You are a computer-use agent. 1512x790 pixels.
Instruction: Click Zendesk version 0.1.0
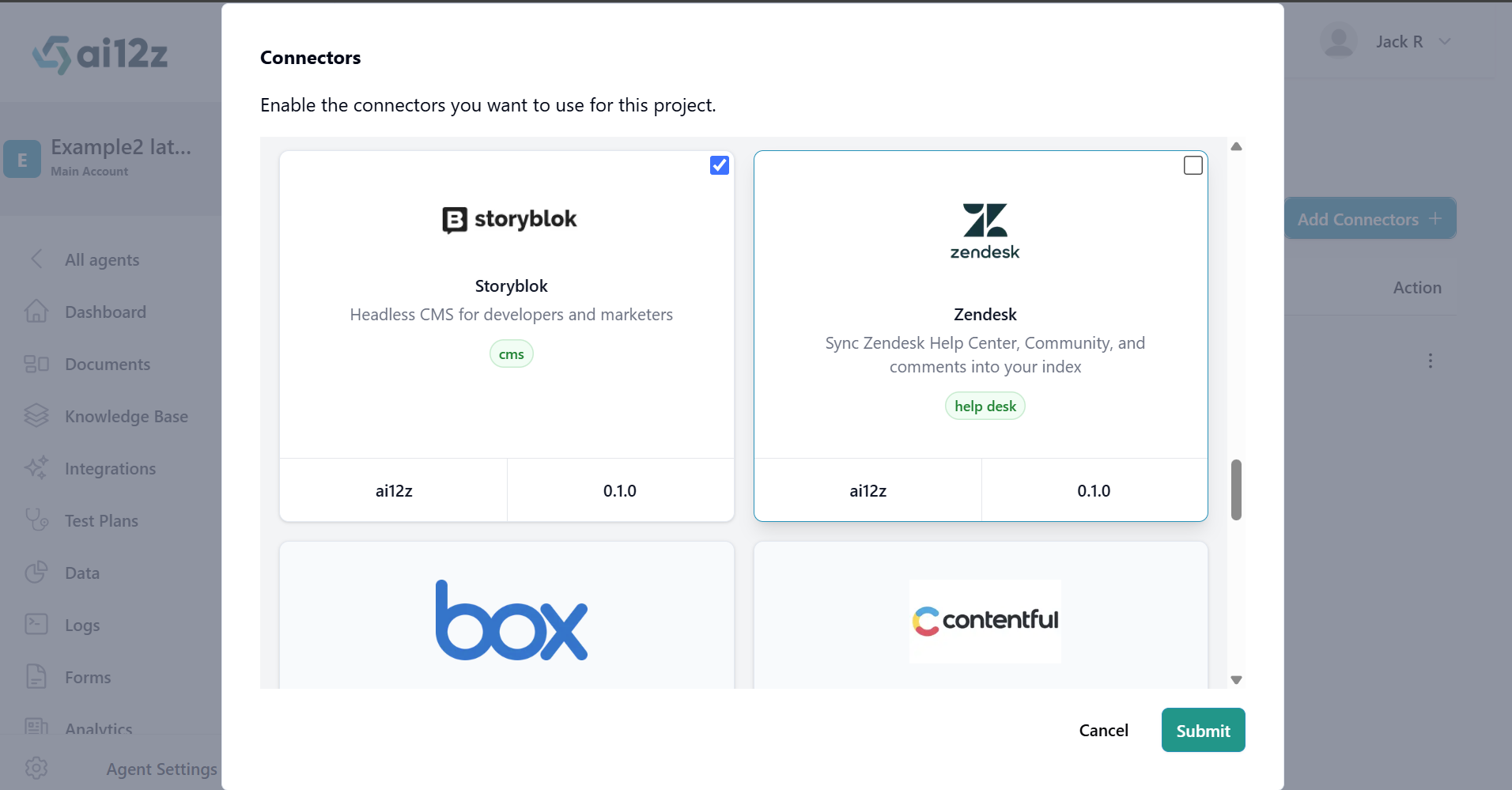[x=1094, y=490]
